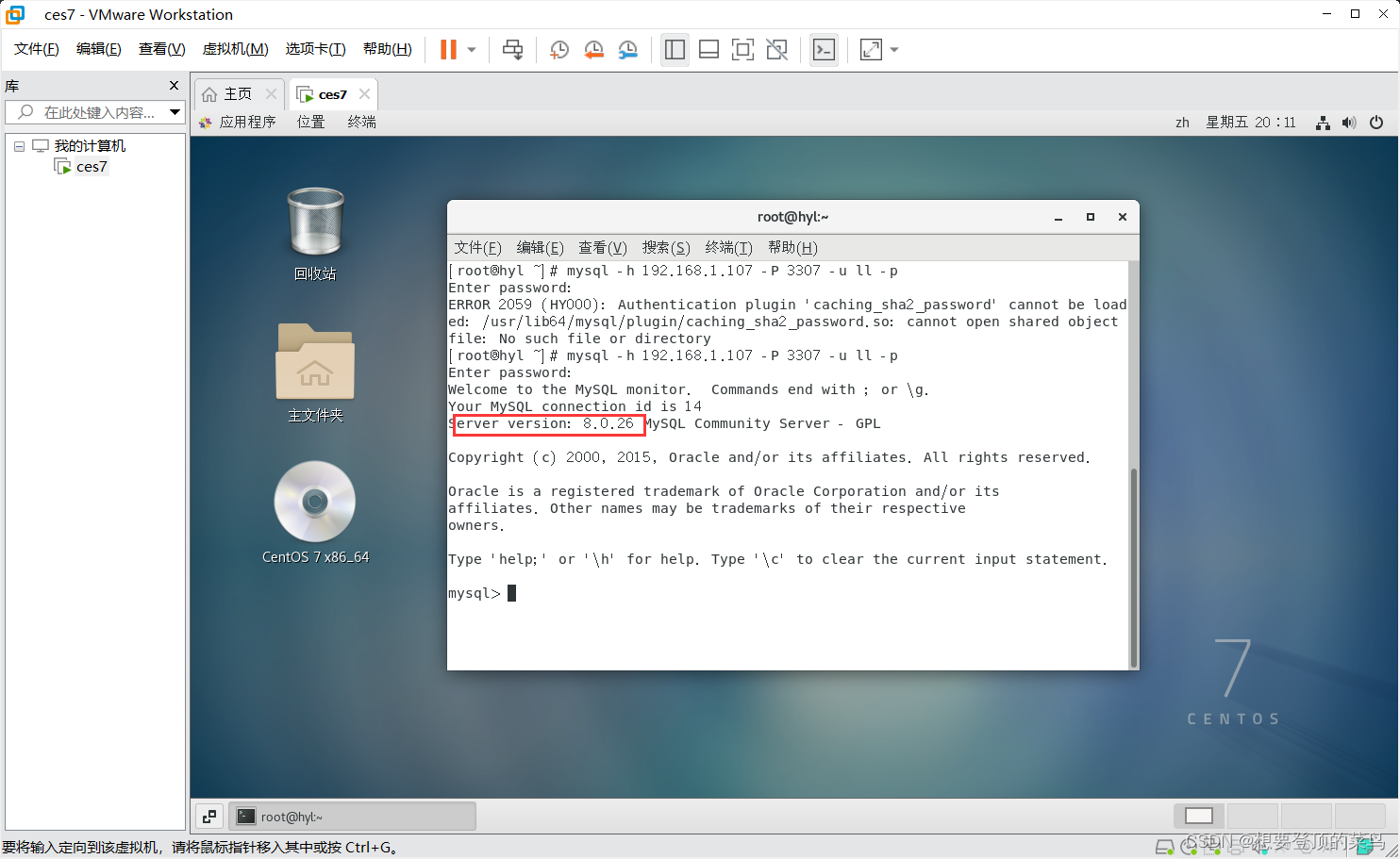Click the terminal vertical scrollbar thumb
Image resolution: width=1400 pixels, height=859 pixels.
tap(1133, 566)
